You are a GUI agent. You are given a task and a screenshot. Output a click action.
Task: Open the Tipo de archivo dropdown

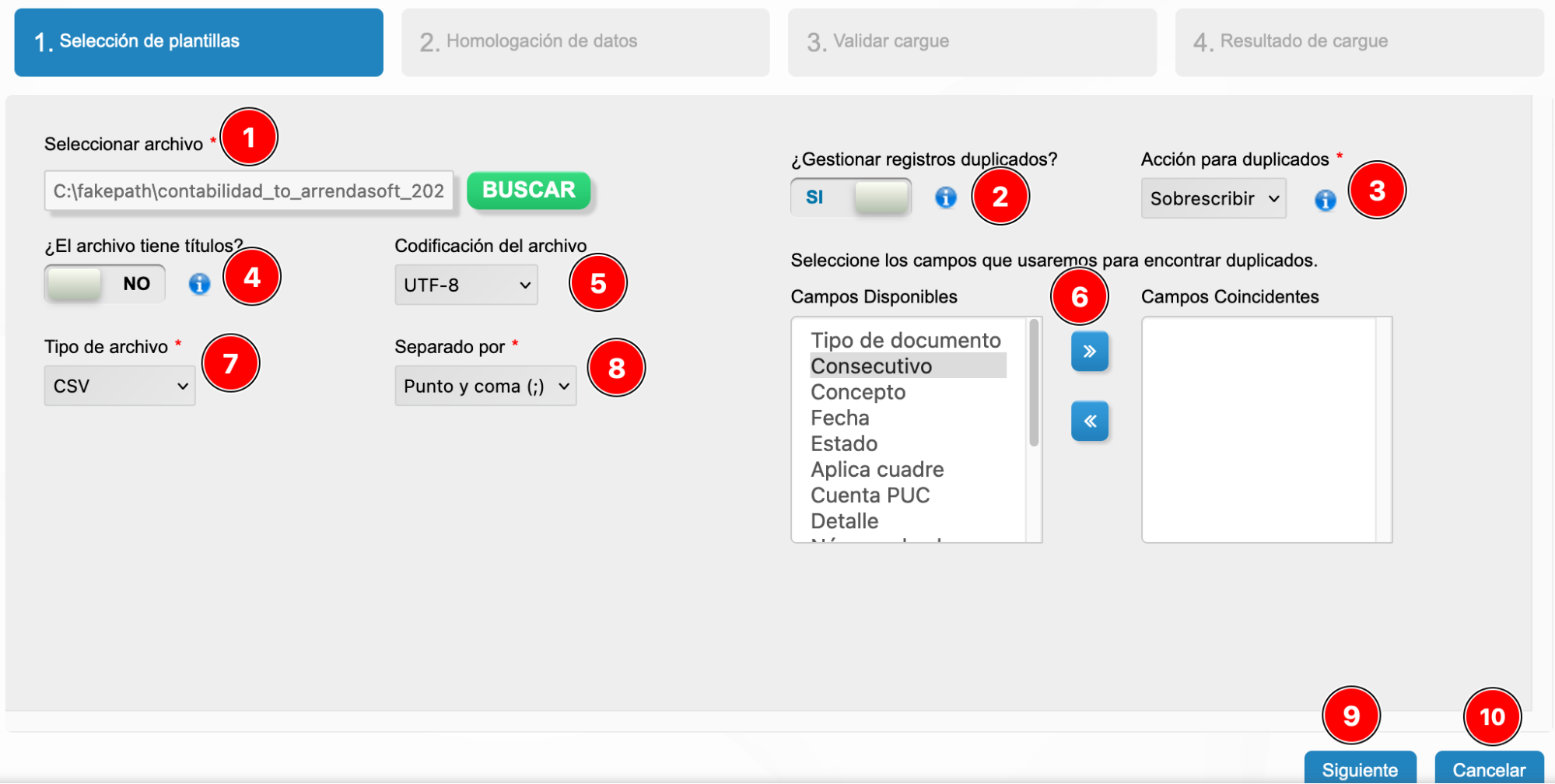click(118, 385)
